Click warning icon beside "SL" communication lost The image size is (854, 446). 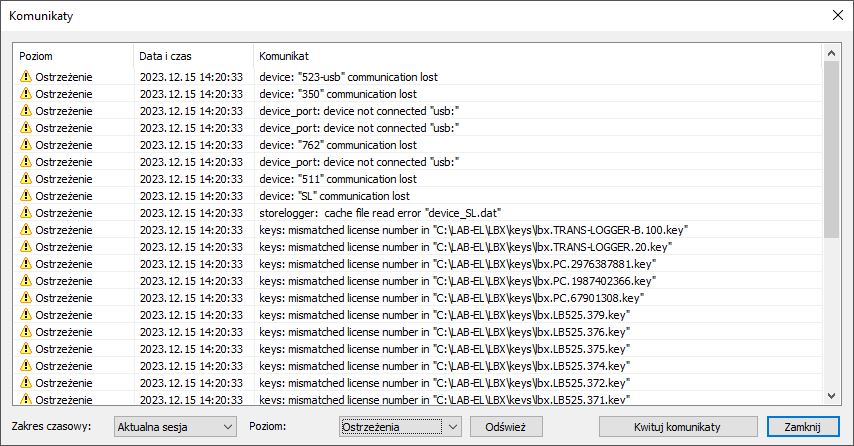[x=26, y=195]
